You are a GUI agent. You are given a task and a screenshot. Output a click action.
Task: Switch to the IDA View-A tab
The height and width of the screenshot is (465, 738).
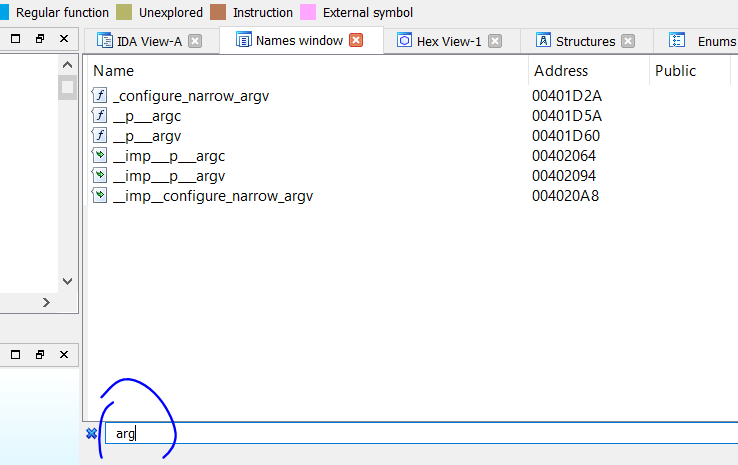tap(149, 41)
